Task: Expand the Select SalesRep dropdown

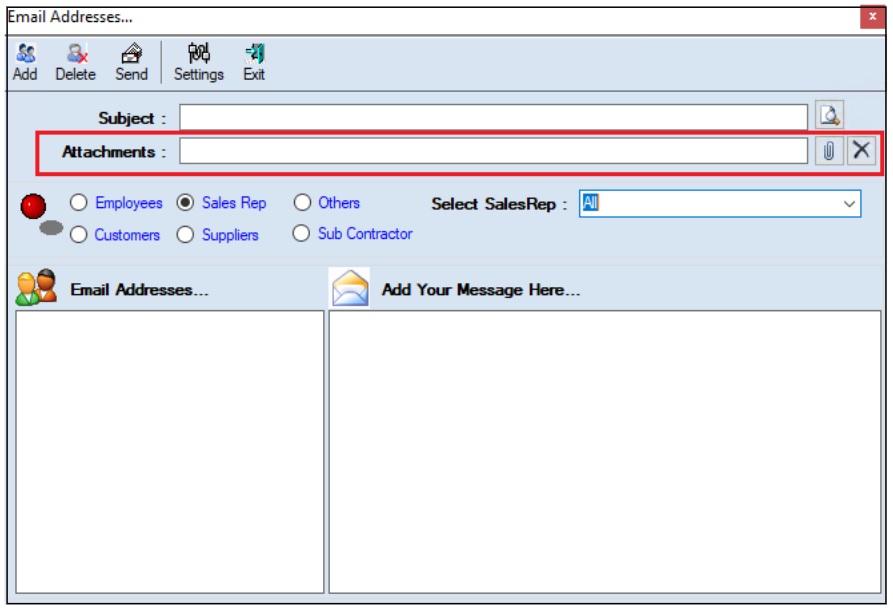Action: (x=849, y=204)
